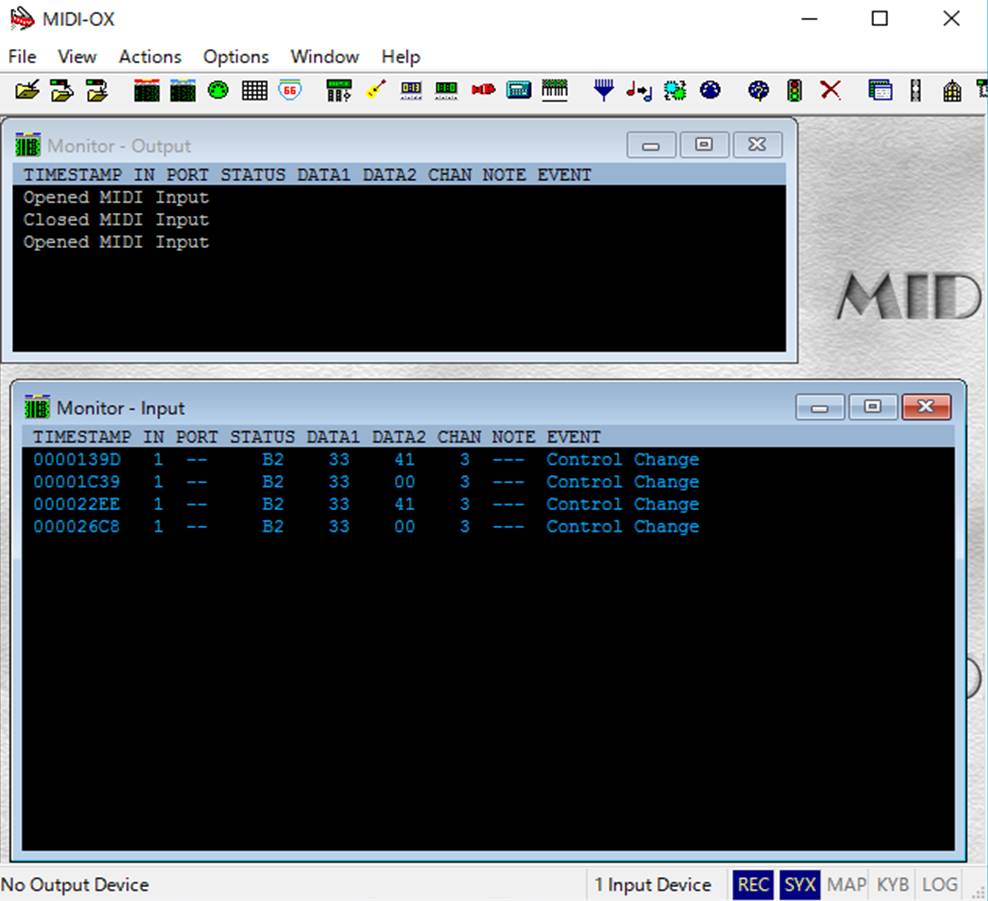
Task: Open the port routing grid icon
Action: point(254,91)
